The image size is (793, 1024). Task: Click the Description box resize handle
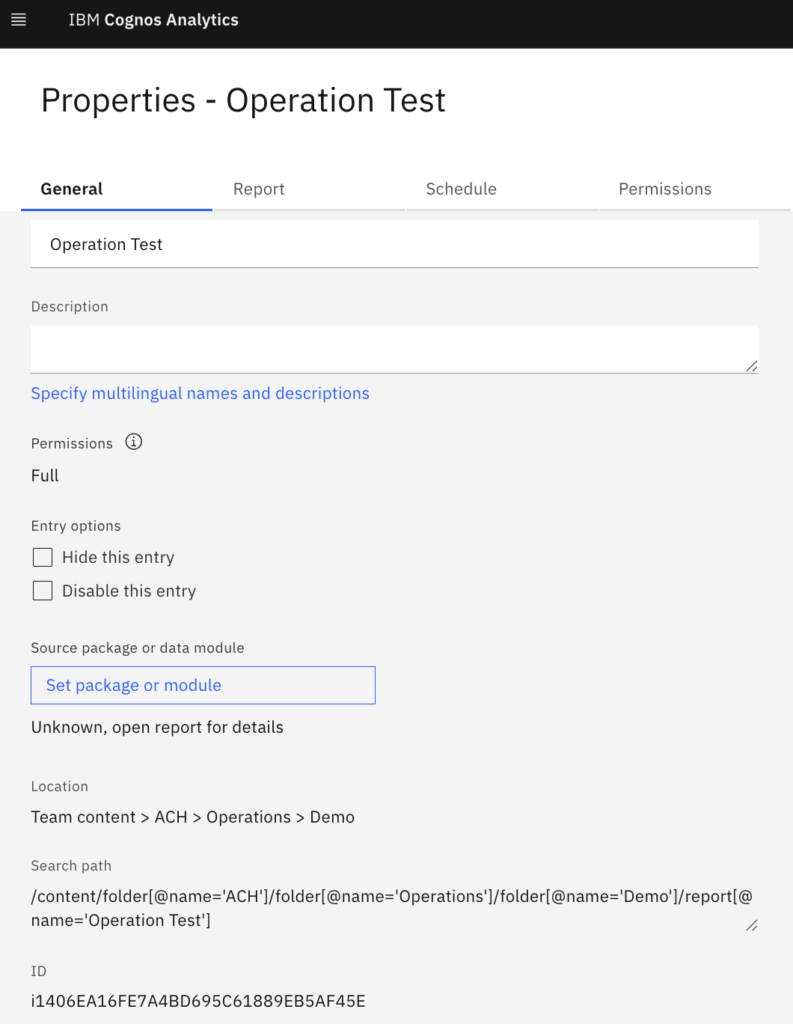pos(751,366)
